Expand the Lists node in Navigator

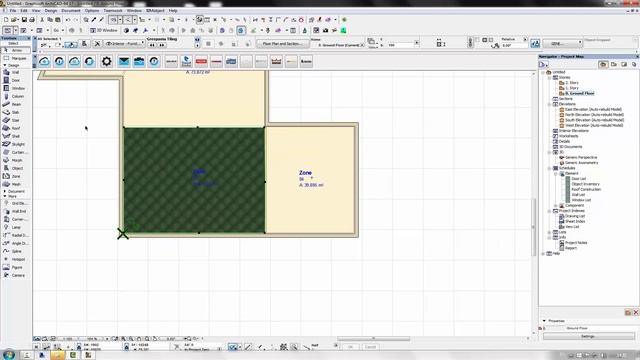pos(549,232)
